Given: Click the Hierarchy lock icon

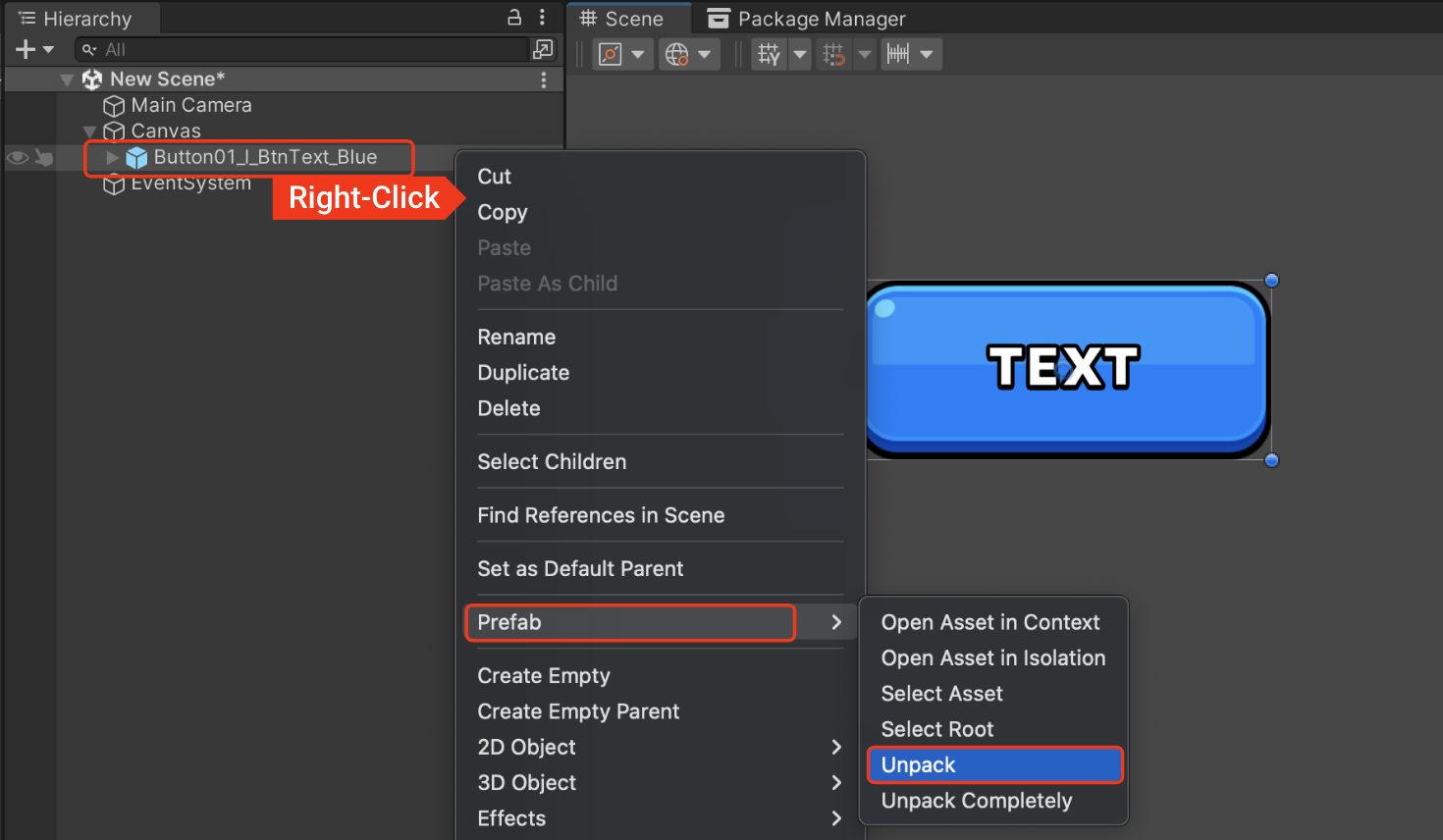Looking at the screenshot, I should 514,17.
